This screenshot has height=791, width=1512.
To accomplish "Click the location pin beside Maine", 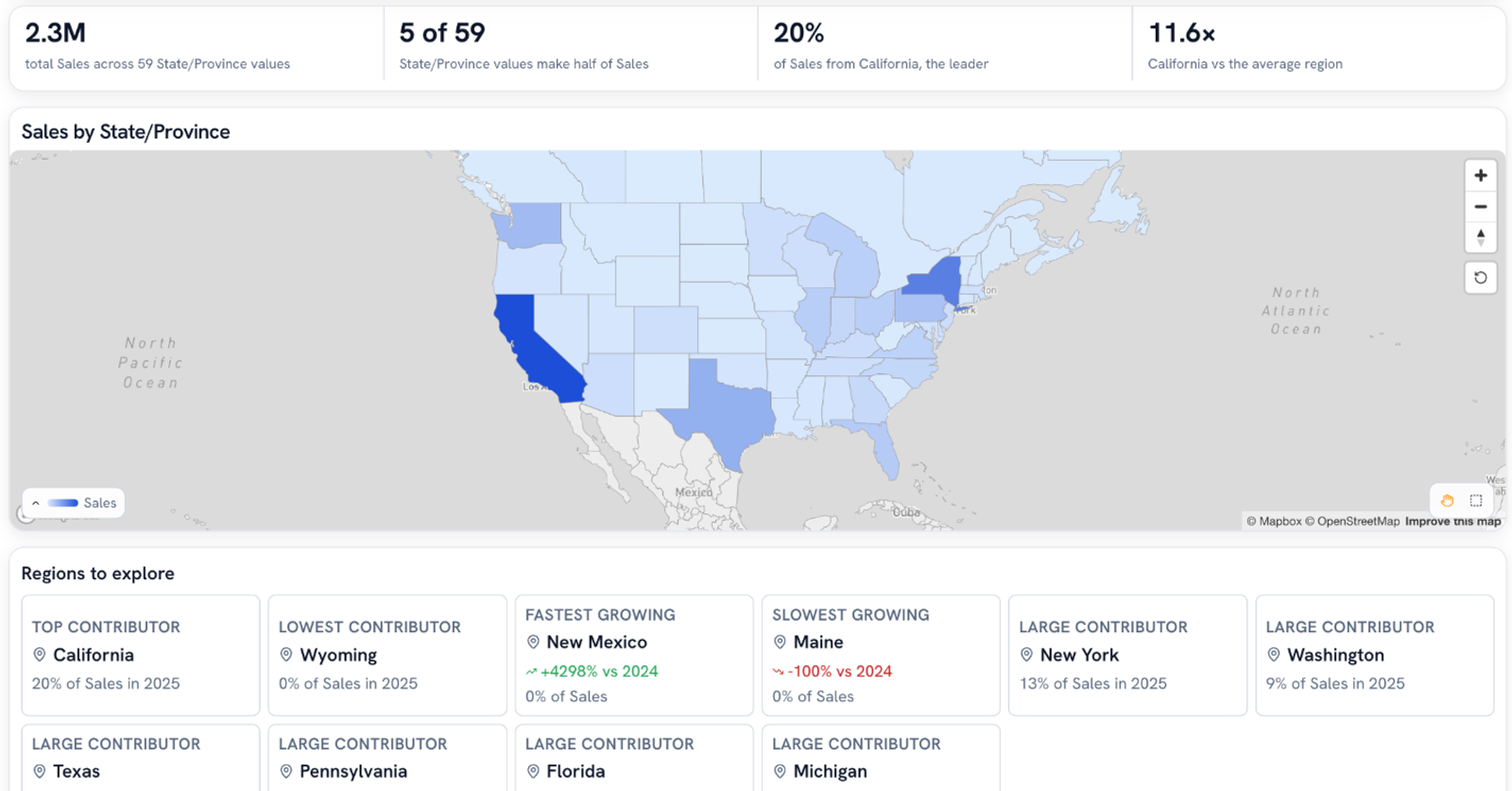I will 780,643.
